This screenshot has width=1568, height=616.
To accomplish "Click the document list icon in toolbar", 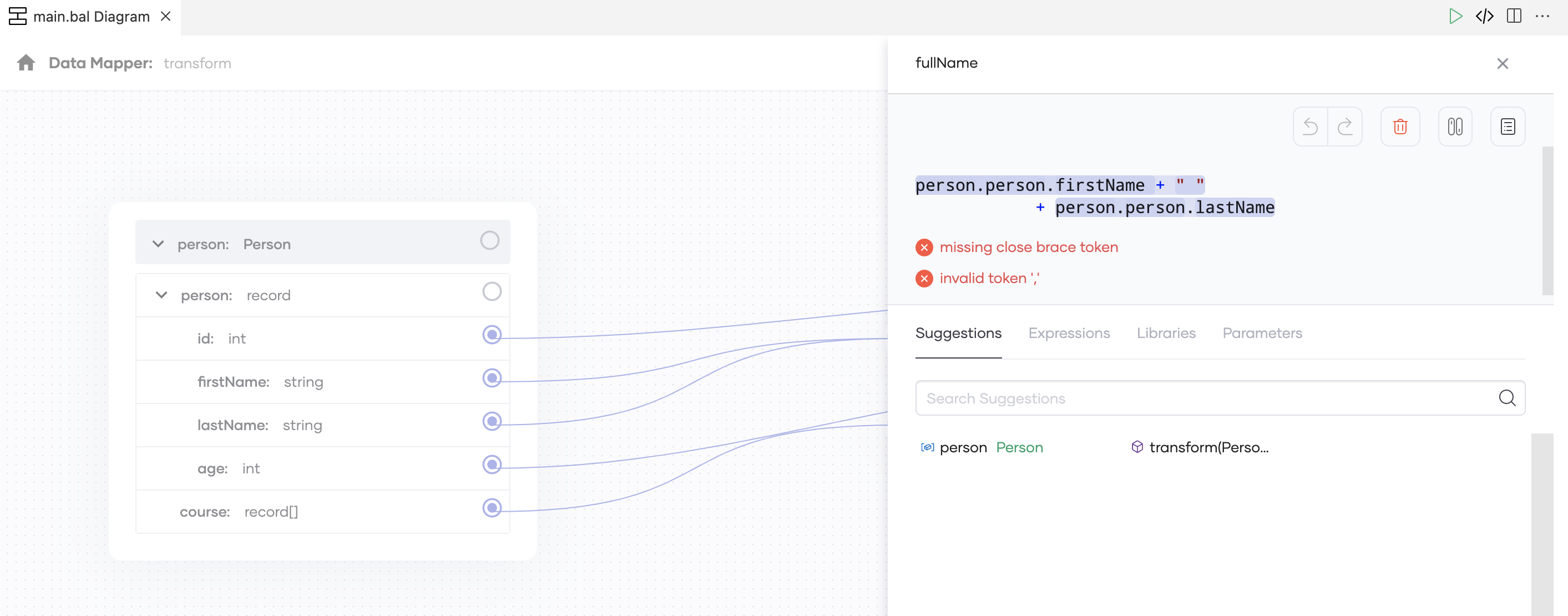I will click(x=1507, y=127).
